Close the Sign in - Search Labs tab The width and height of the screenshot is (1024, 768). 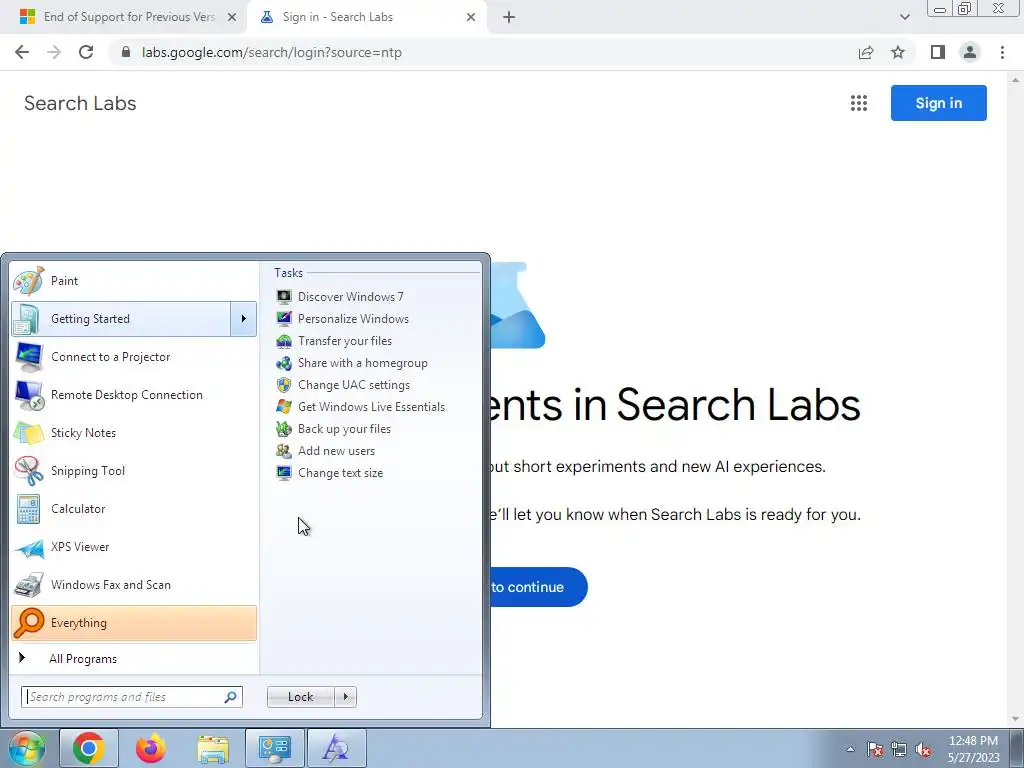pos(471,17)
